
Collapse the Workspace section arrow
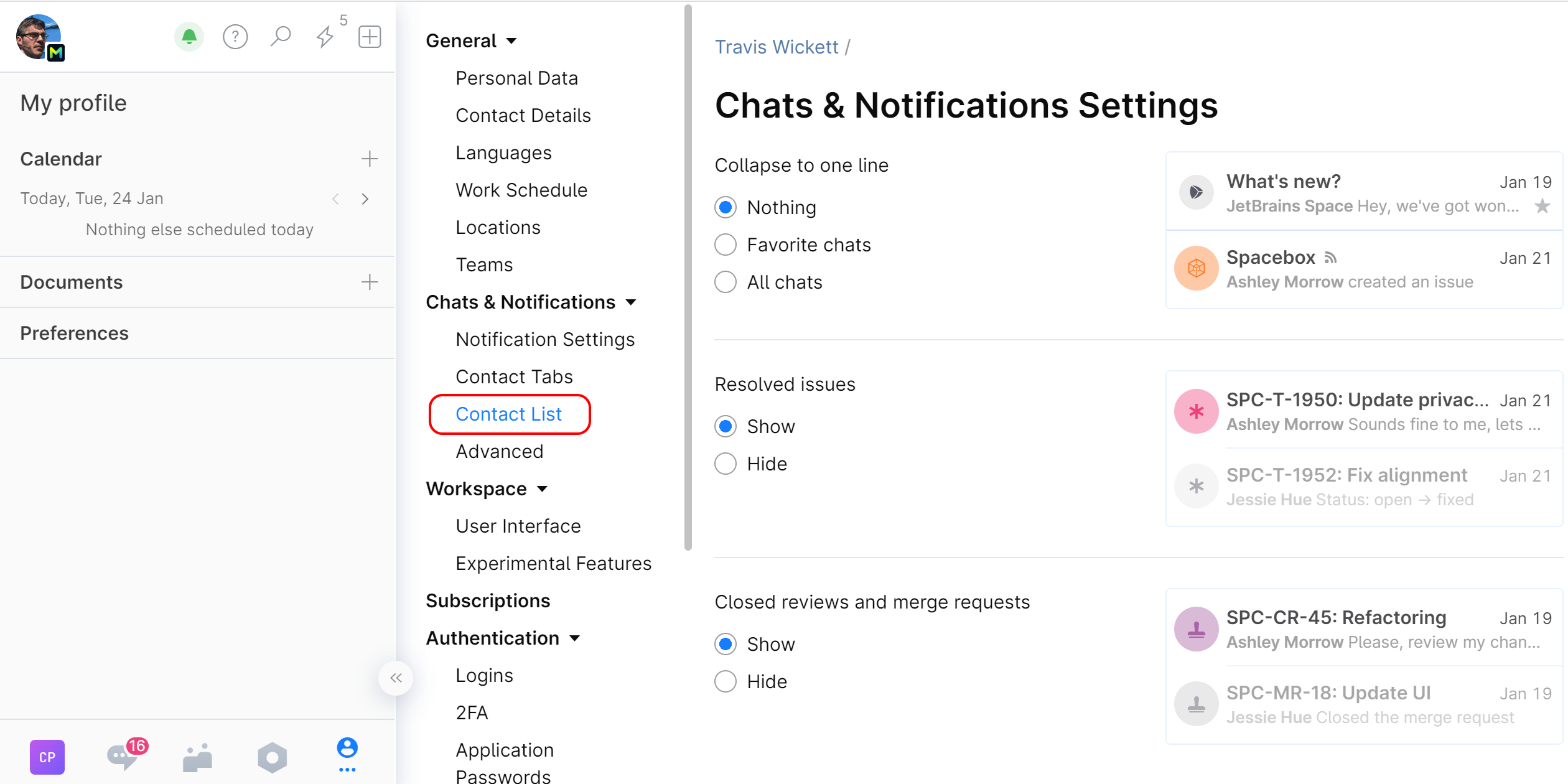(x=542, y=489)
